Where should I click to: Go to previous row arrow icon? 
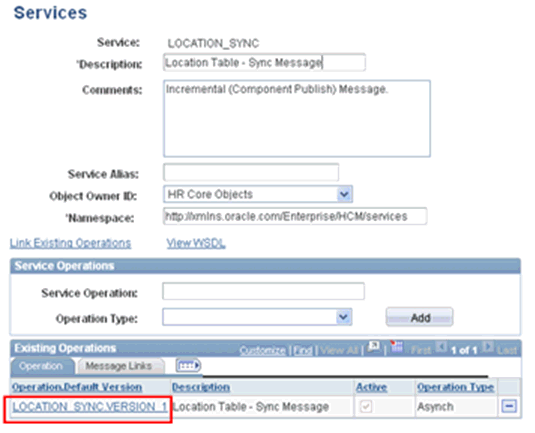coord(440,348)
